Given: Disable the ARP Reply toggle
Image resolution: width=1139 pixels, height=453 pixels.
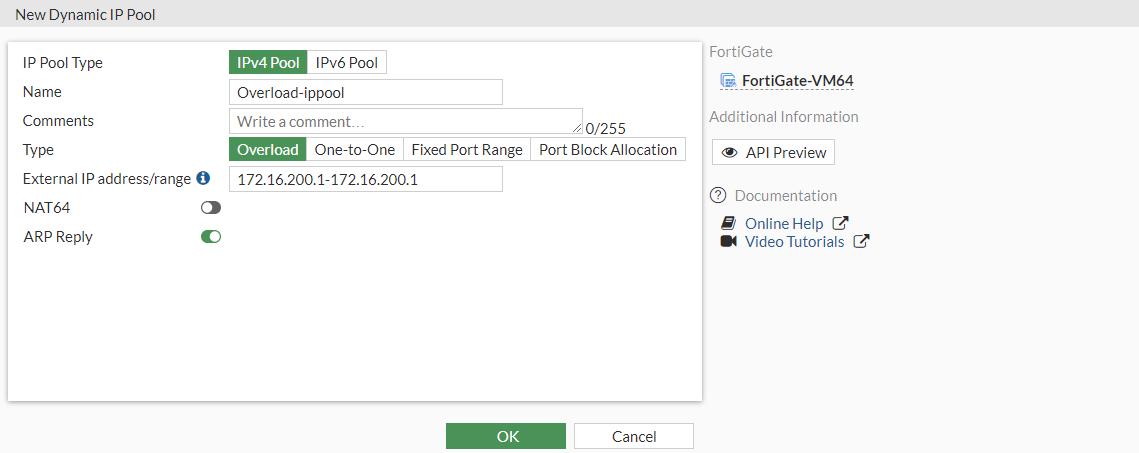Looking at the screenshot, I should tap(211, 237).
